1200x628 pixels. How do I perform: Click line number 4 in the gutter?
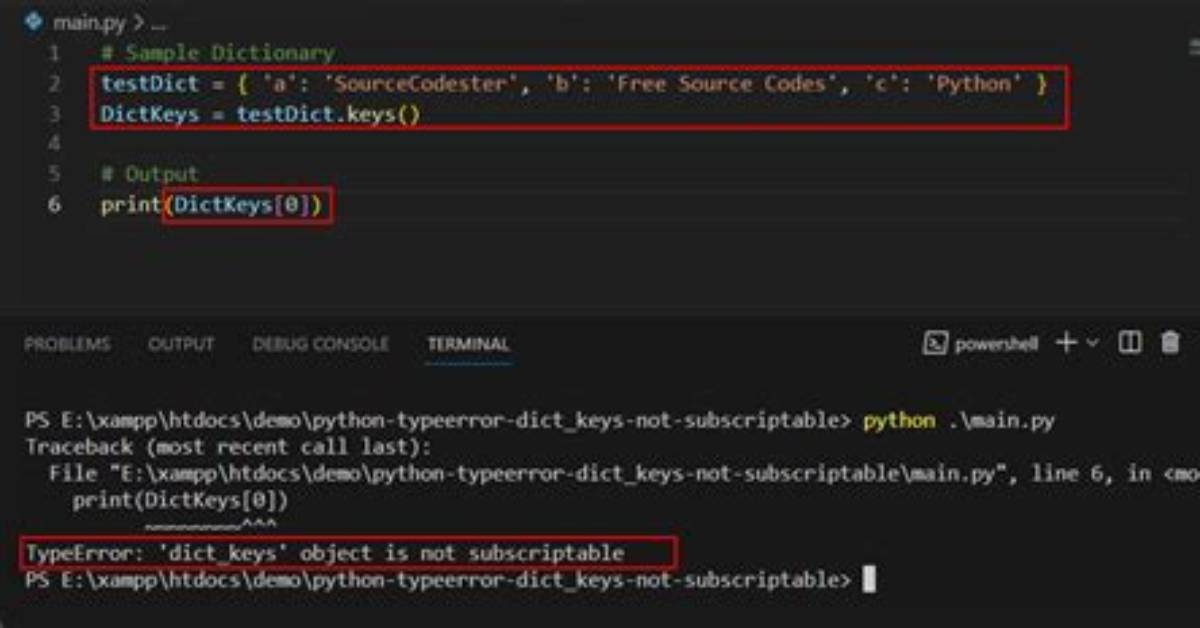tap(54, 144)
